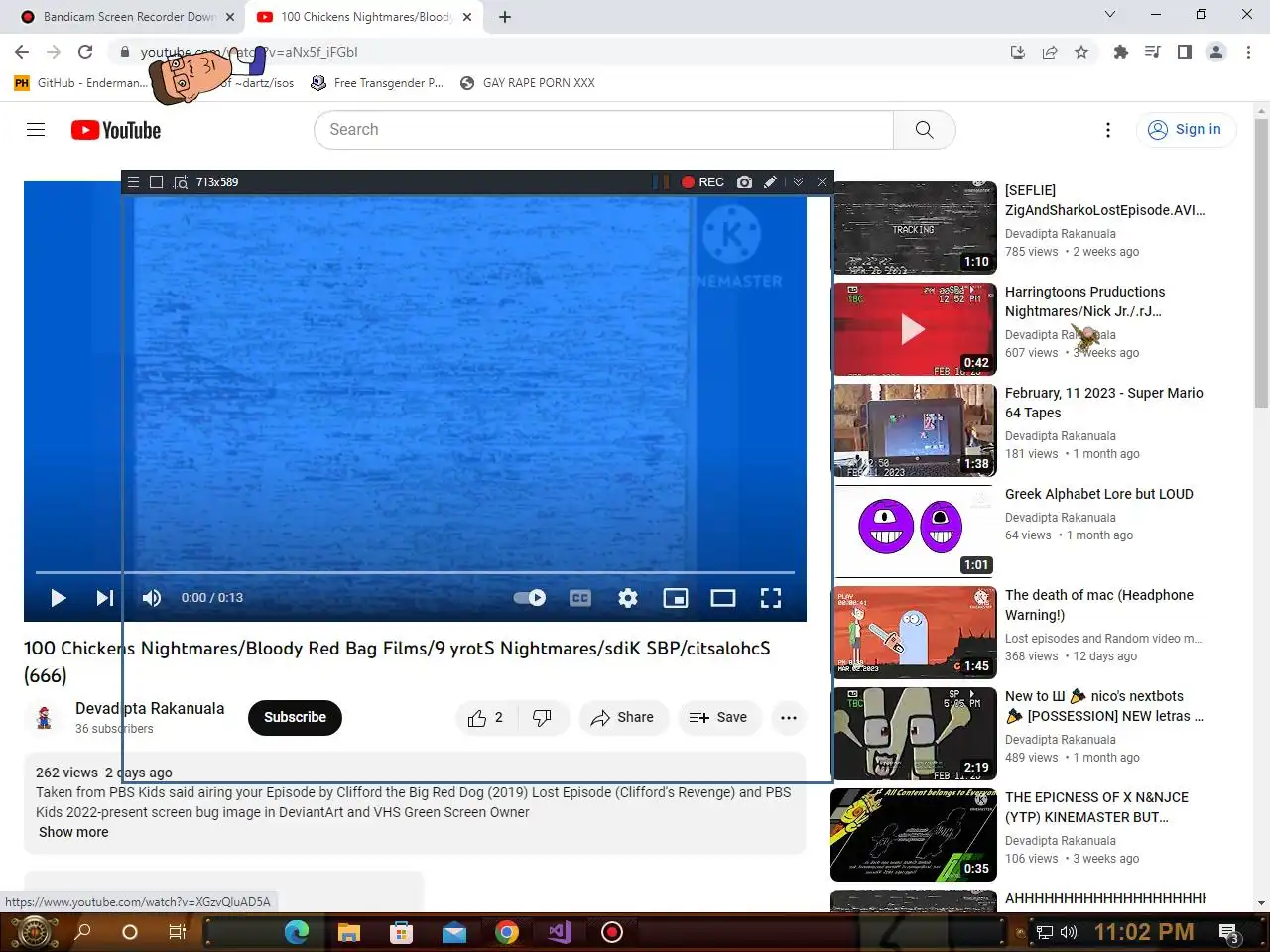The image size is (1270, 952).
Task: Open Chrome extensions puzzle icon
Action: tap(1121, 52)
